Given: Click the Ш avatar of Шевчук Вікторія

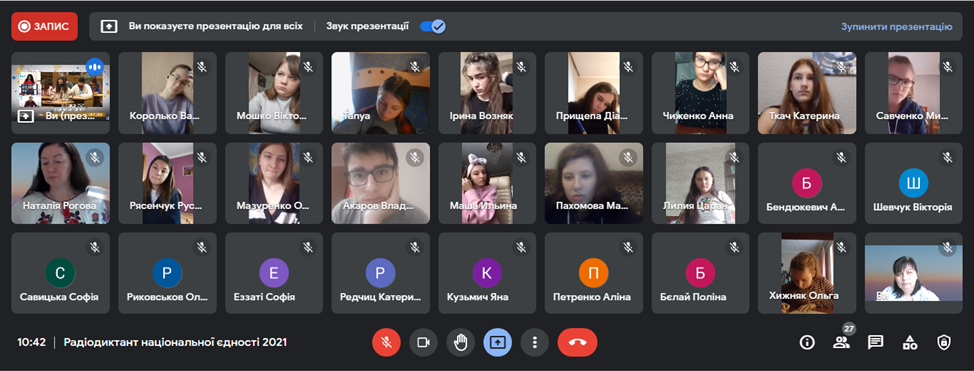Looking at the screenshot, I should point(914,183).
